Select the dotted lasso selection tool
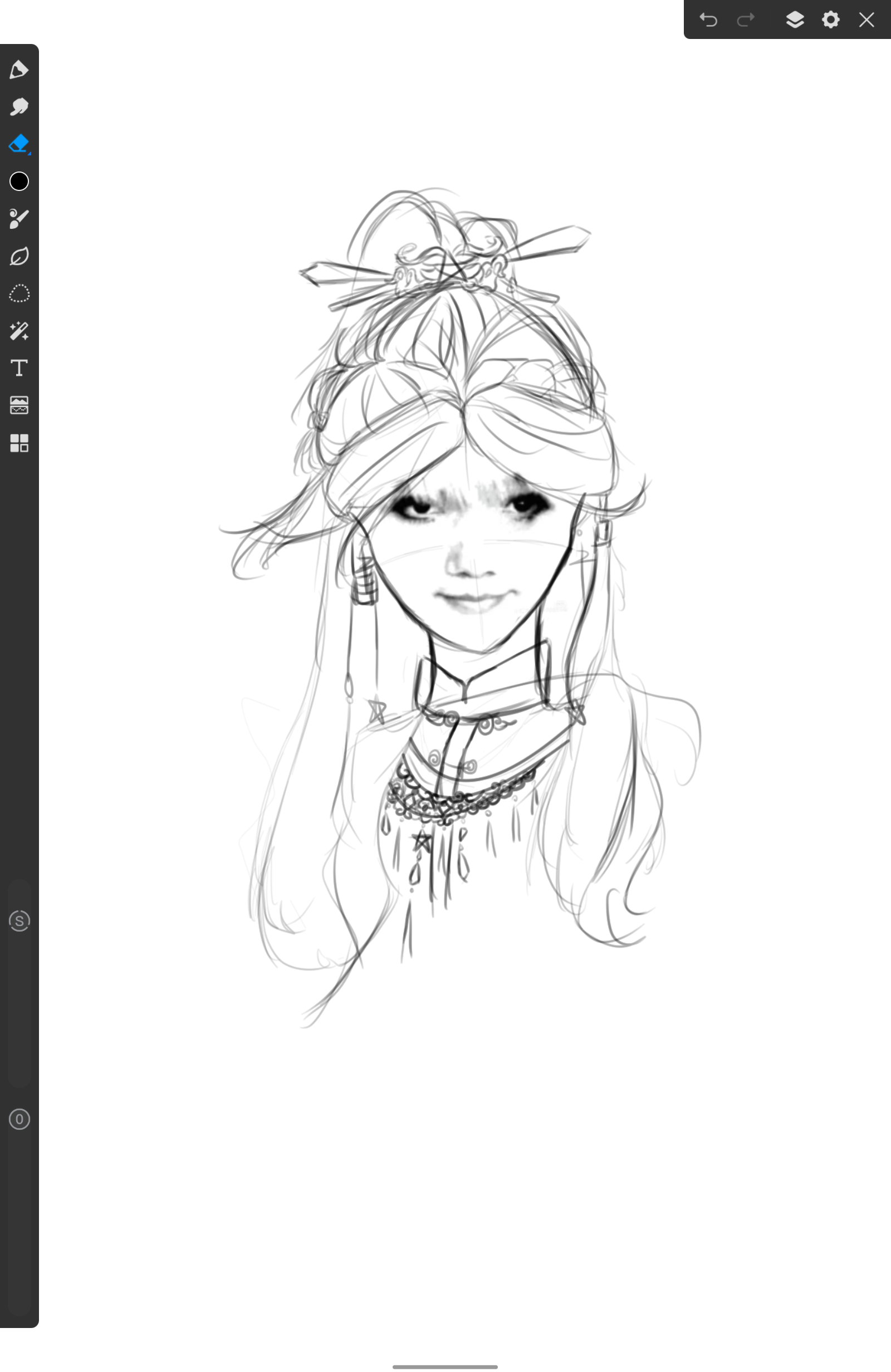 click(19, 293)
